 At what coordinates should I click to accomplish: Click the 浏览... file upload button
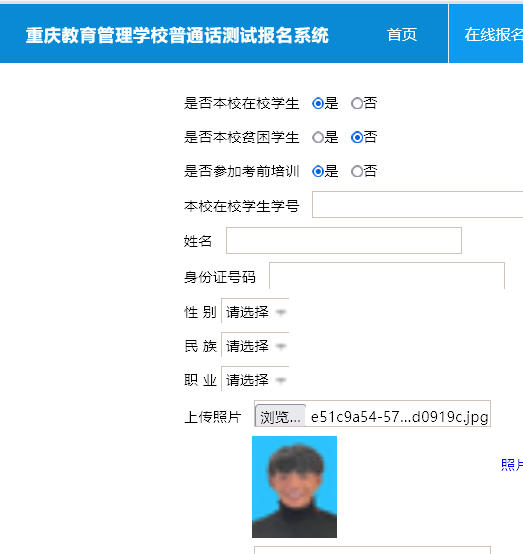(x=280, y=416)
